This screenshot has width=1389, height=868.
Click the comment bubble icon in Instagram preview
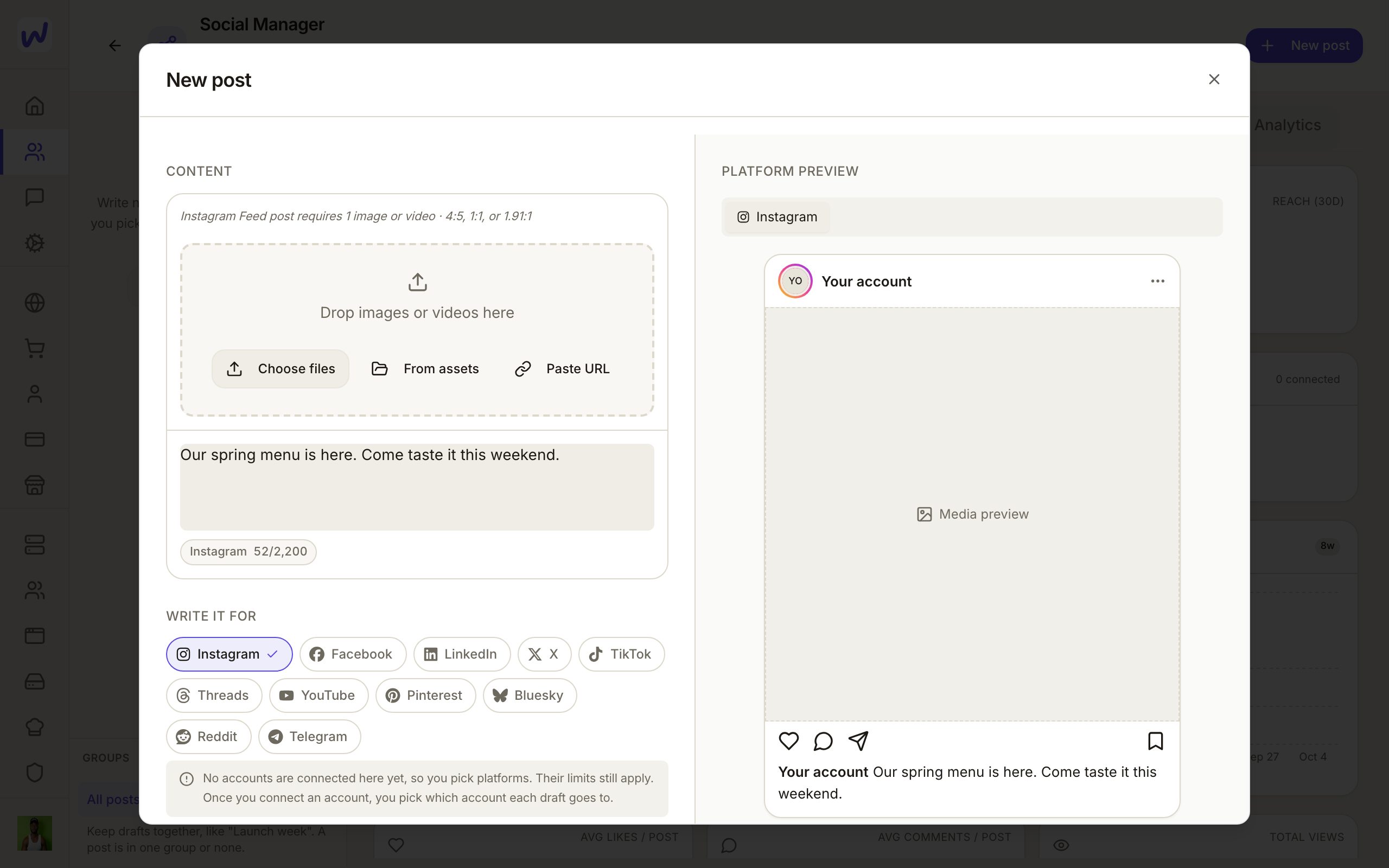(x=823, y=741)
